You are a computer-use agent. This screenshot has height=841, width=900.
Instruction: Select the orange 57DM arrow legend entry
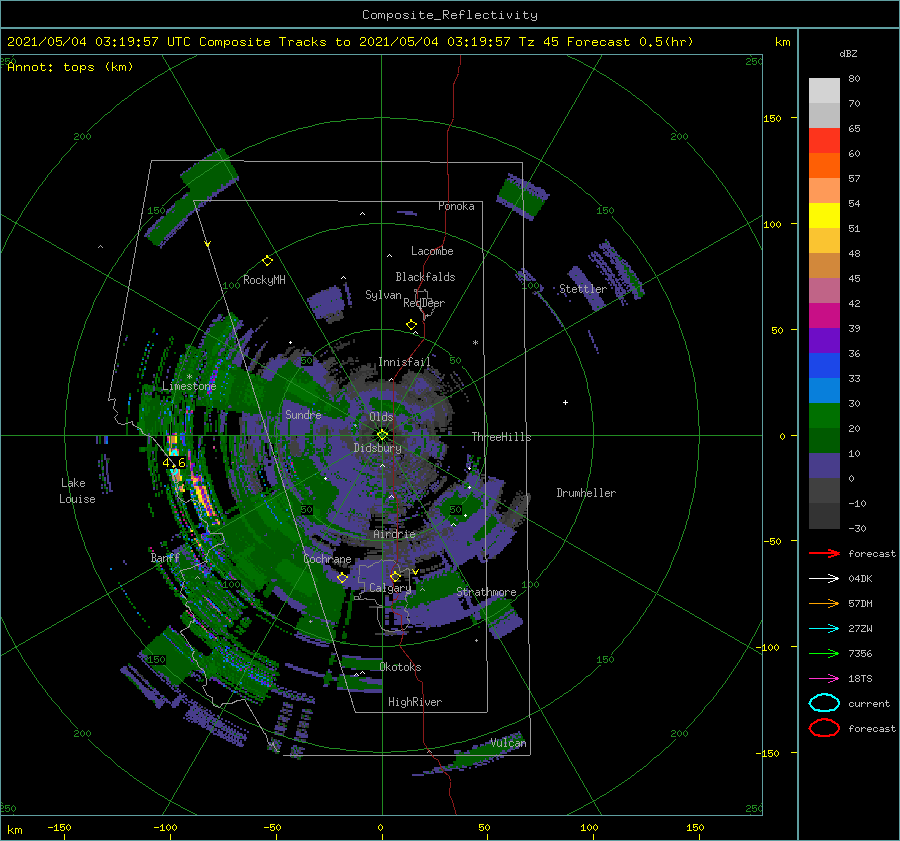click(824, 603)
